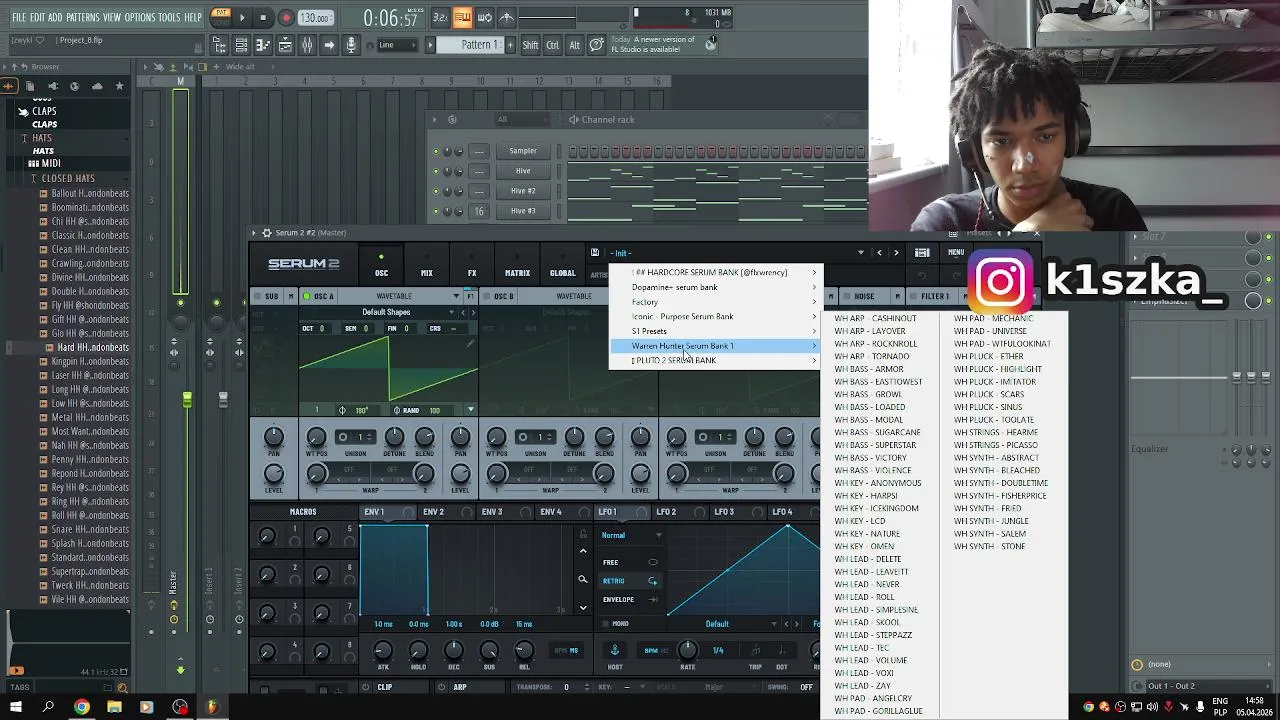The width and height of the screenshot is (1280, 720).
Task: Click the 130.000 tempo field
Action: (x=315, y=18)
